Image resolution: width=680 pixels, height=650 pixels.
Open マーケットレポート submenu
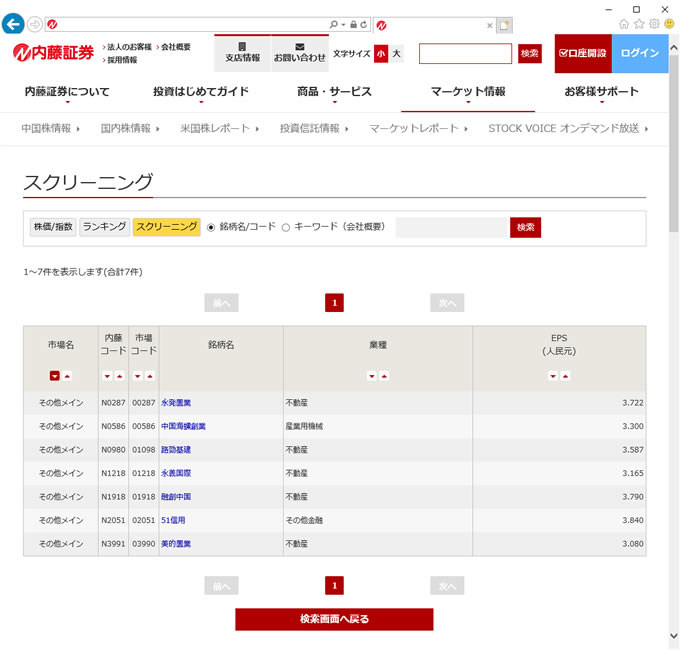[418, 128]
